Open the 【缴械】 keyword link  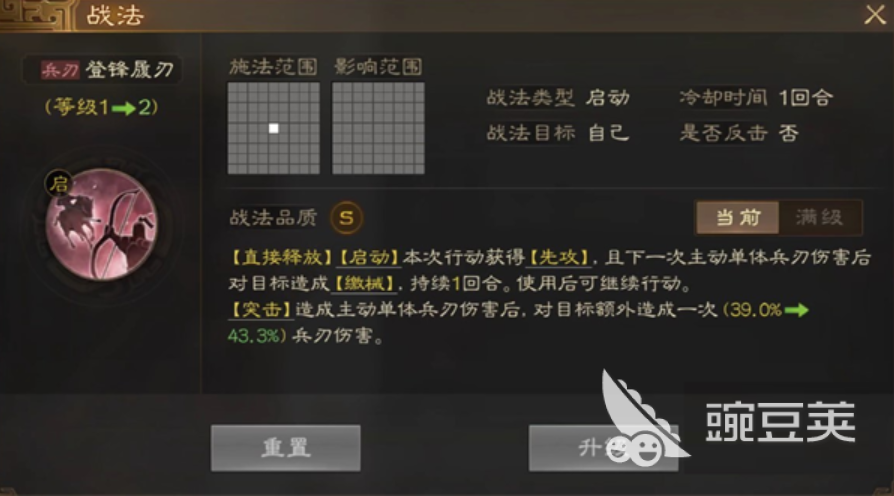tap(364, 283)
